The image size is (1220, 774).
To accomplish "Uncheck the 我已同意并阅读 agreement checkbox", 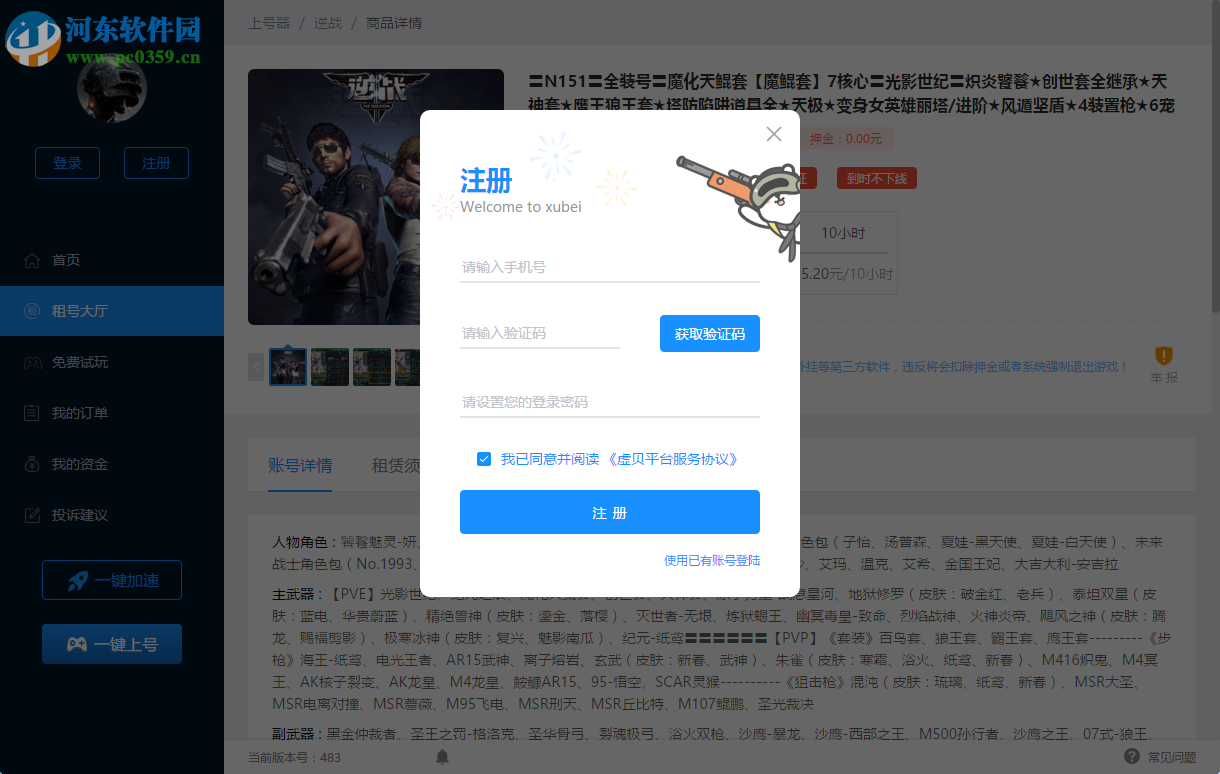I will pos(484,459).
